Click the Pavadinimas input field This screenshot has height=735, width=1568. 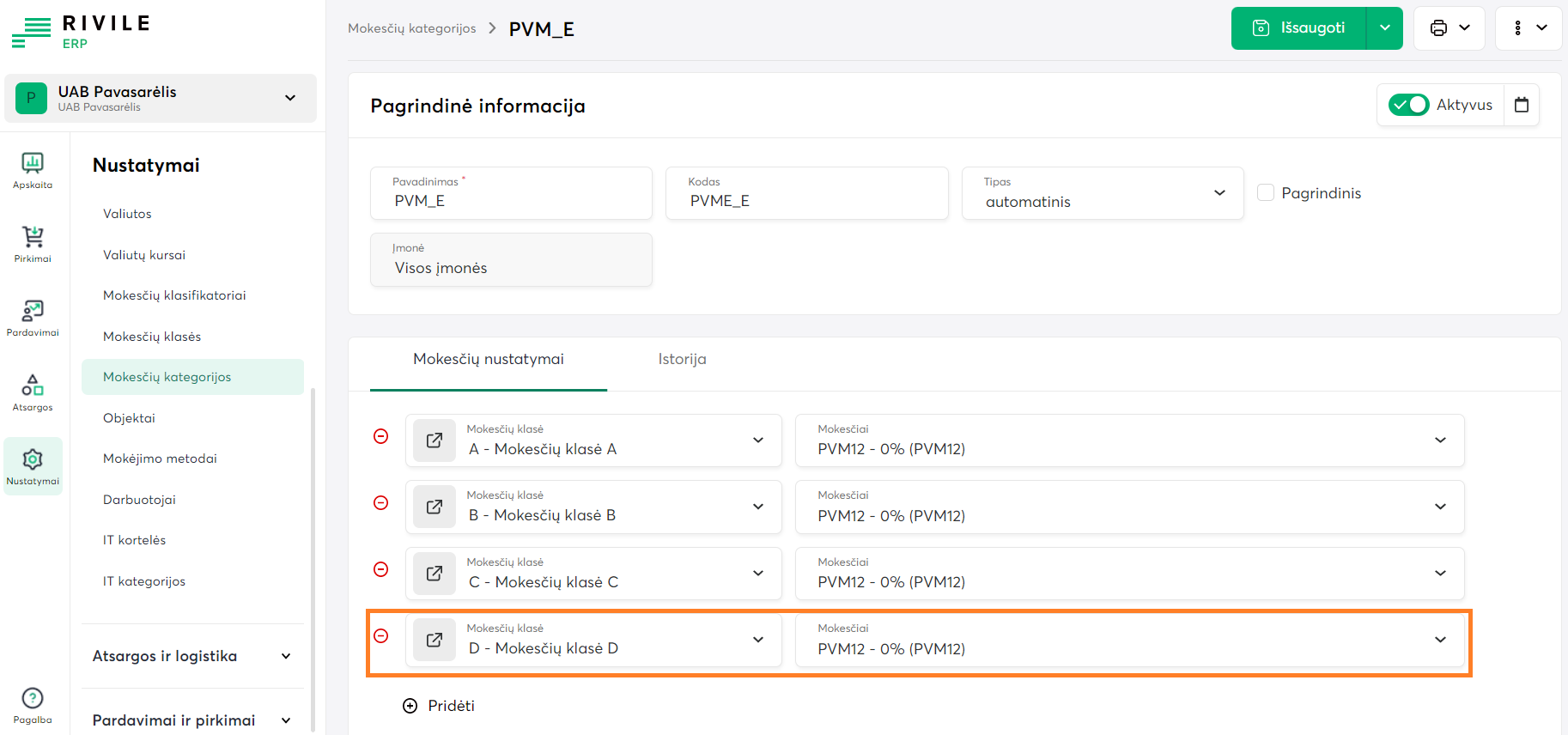click(511, 201)
